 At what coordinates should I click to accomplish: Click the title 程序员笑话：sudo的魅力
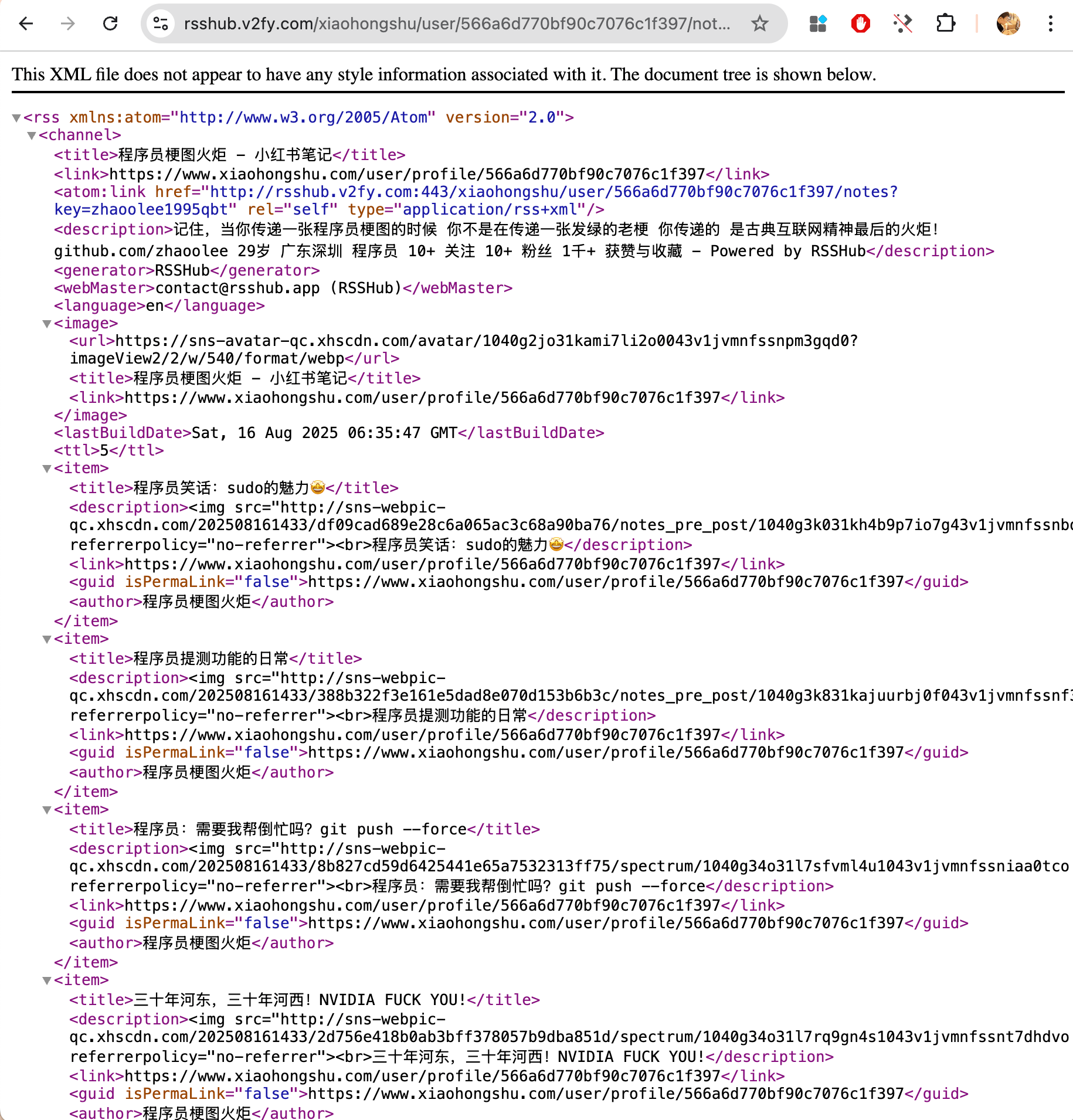(229, 488)
